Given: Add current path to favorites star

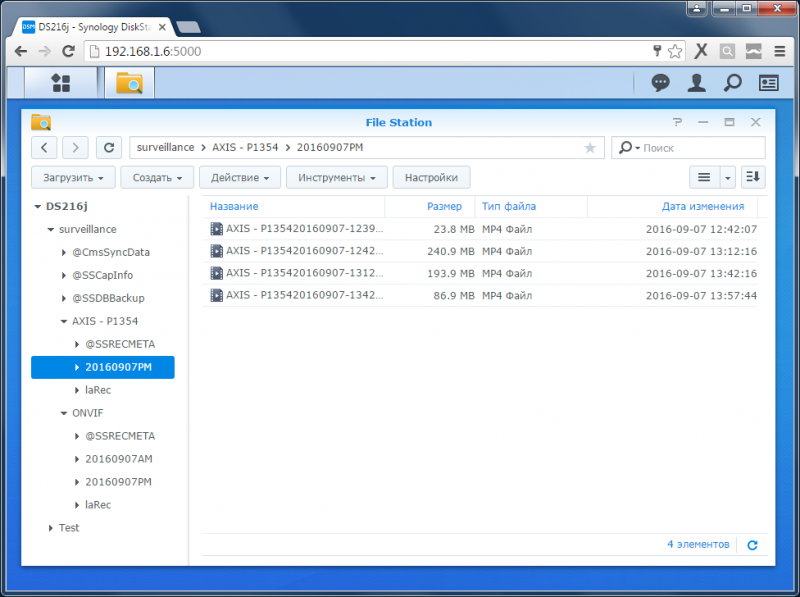Looking at the screenshot, I should click(590, 148).
